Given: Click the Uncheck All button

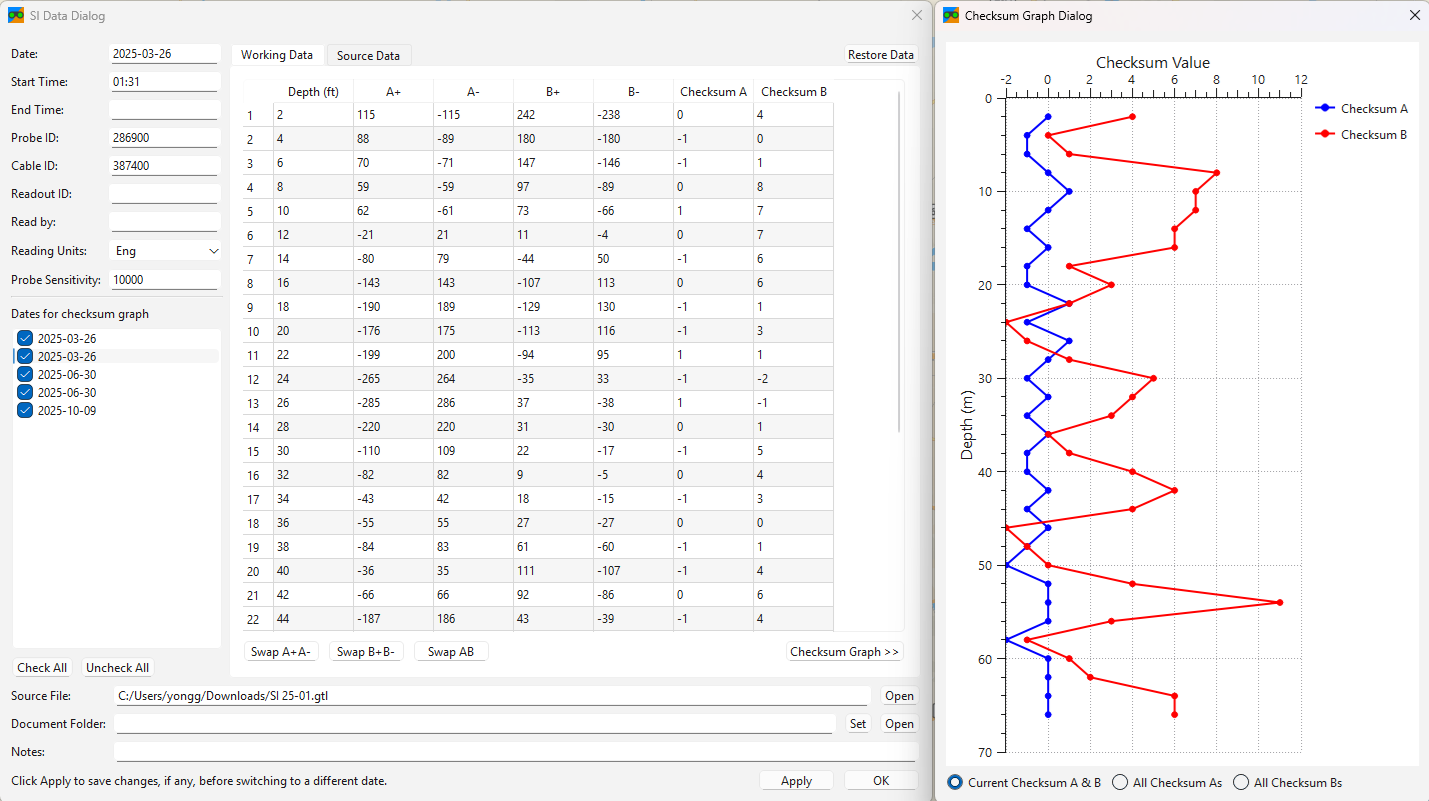Looking at the screenshot, I should (117, 668).
